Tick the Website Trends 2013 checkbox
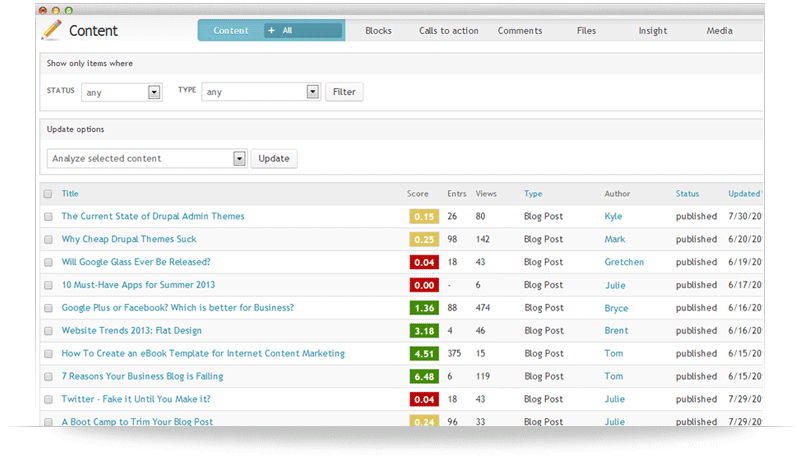The height and width of the screenshot is (461, 800). [x=48, y=331]
